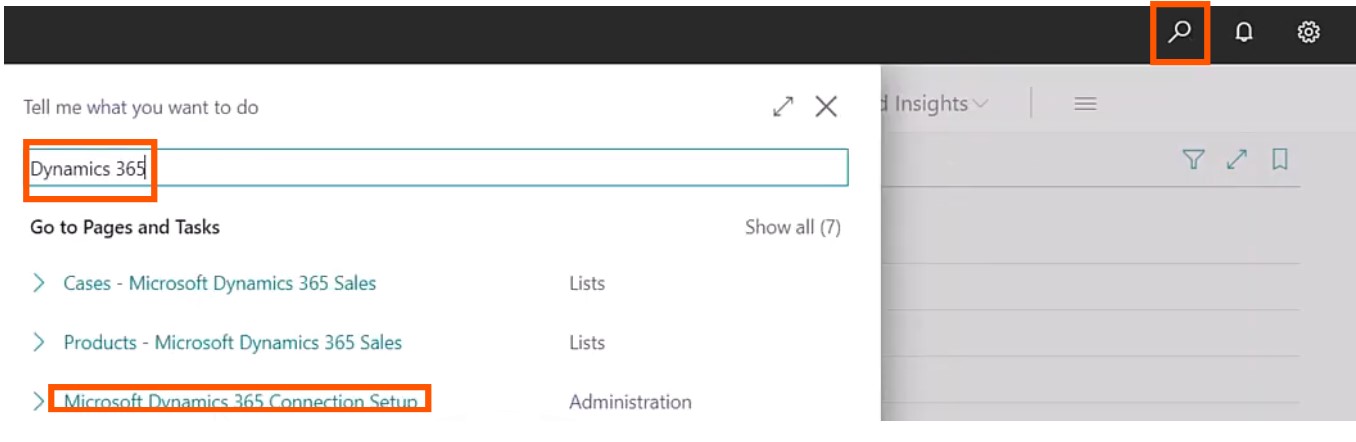Click the bookmark icon
The width and height of the screenshot is (1356, 442).
pyautogui.click(x=1279, y=160)
